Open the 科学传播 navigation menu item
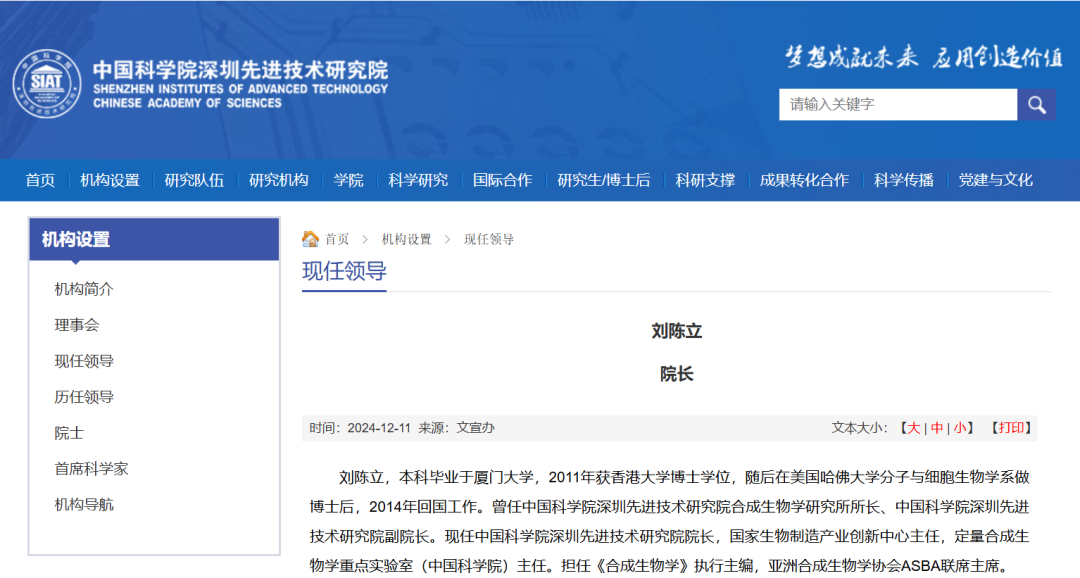 pos(904,180)
